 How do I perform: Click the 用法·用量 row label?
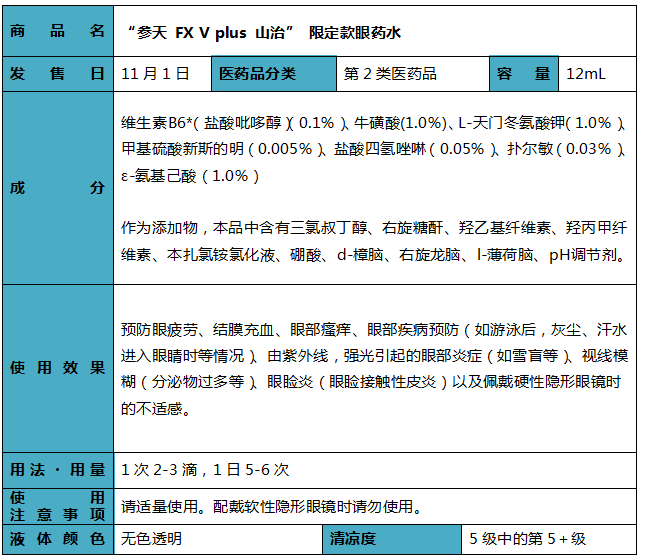pos(58,470)
